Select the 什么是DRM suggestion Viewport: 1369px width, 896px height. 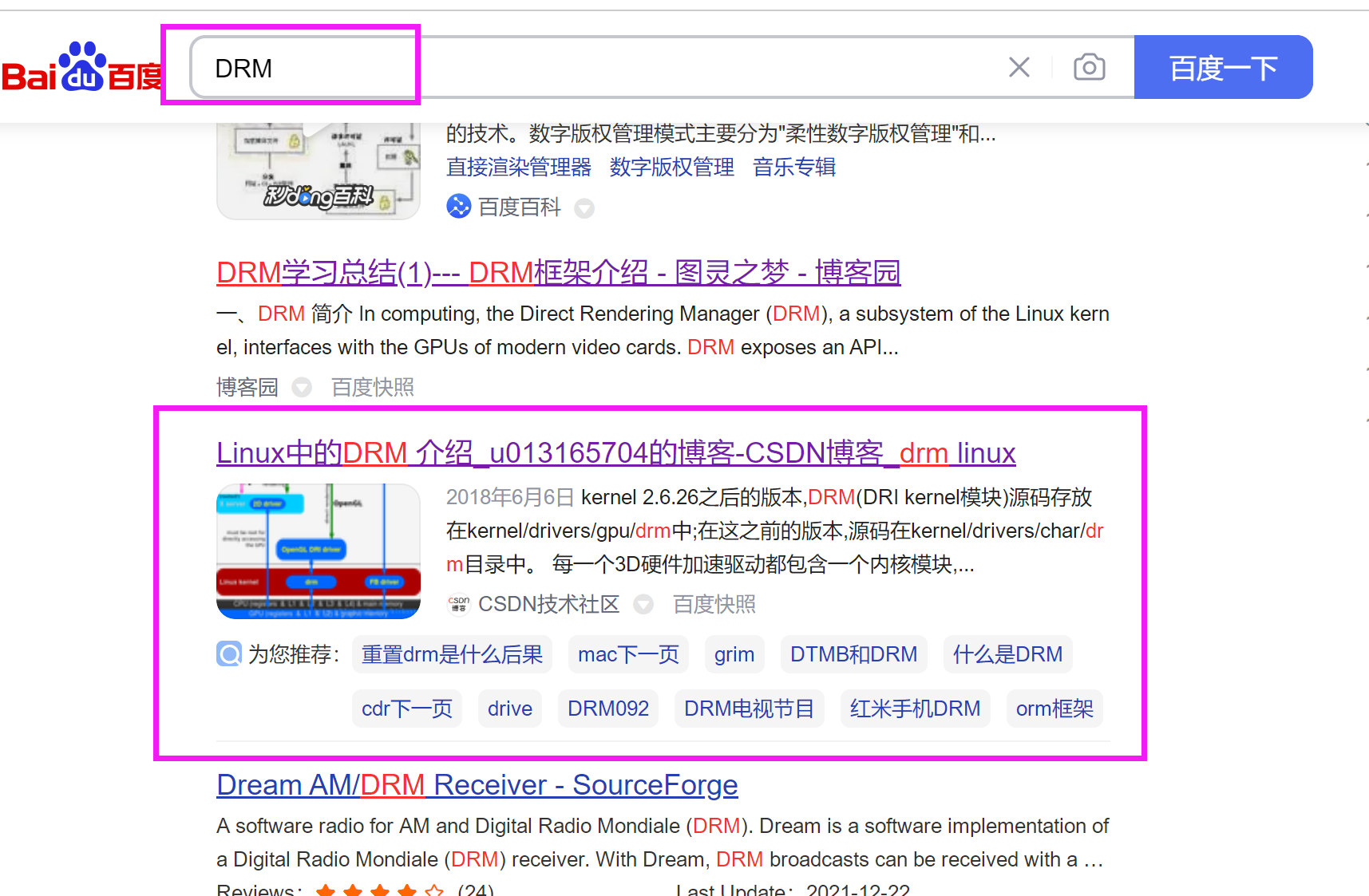(x=1007, y=654)
